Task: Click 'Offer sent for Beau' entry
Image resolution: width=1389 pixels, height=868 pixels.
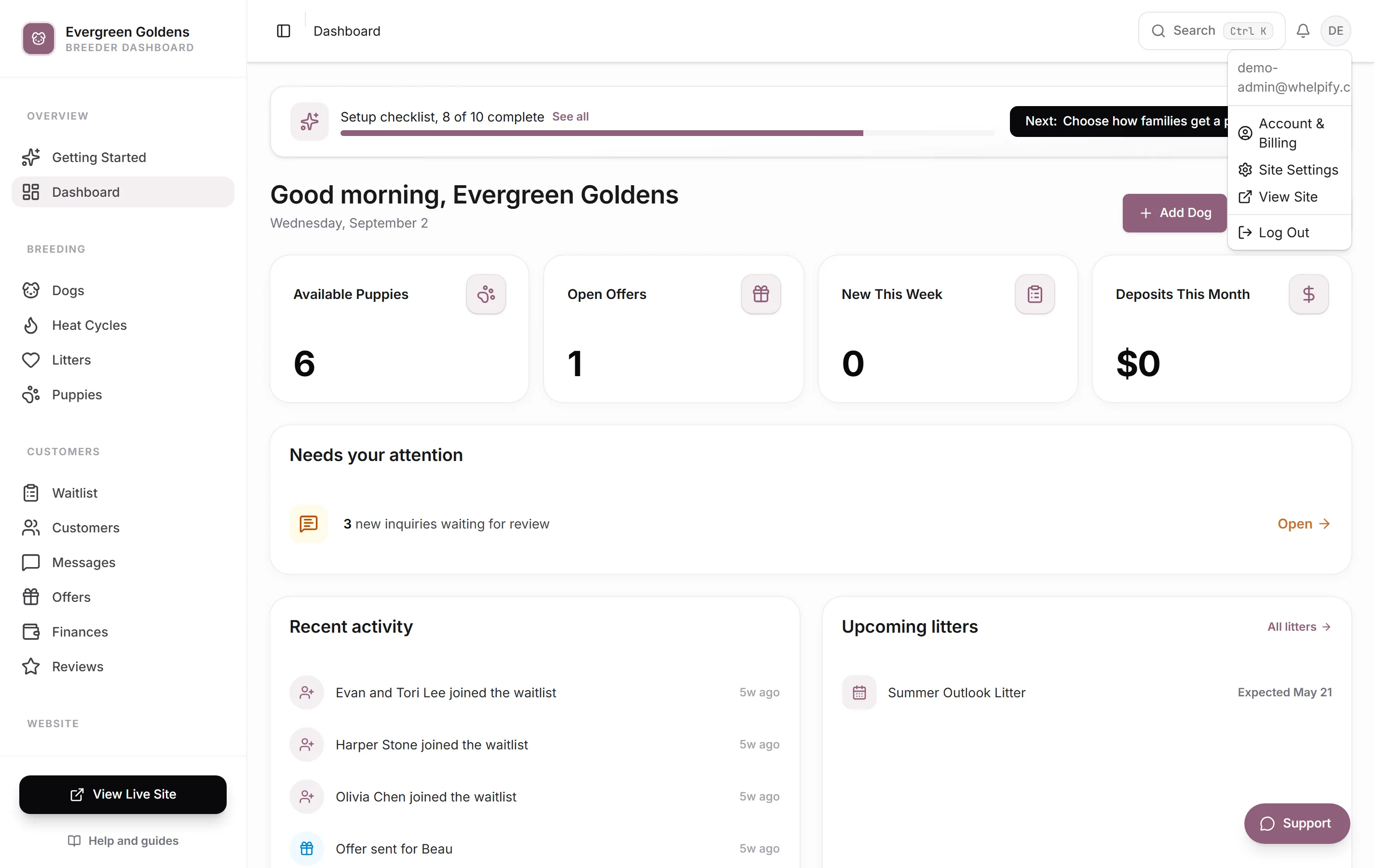Action: [x=395, y=849]
